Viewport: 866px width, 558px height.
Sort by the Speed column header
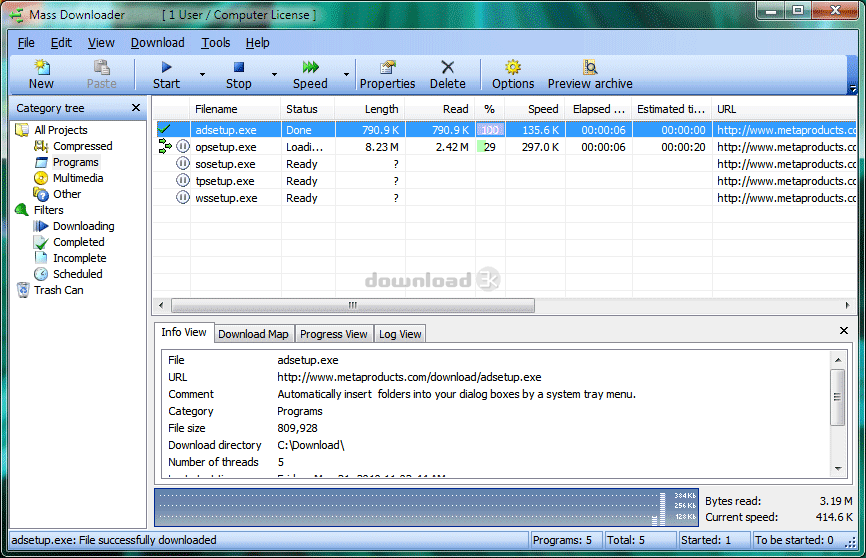pyautogui.click(x=535, y=109)
